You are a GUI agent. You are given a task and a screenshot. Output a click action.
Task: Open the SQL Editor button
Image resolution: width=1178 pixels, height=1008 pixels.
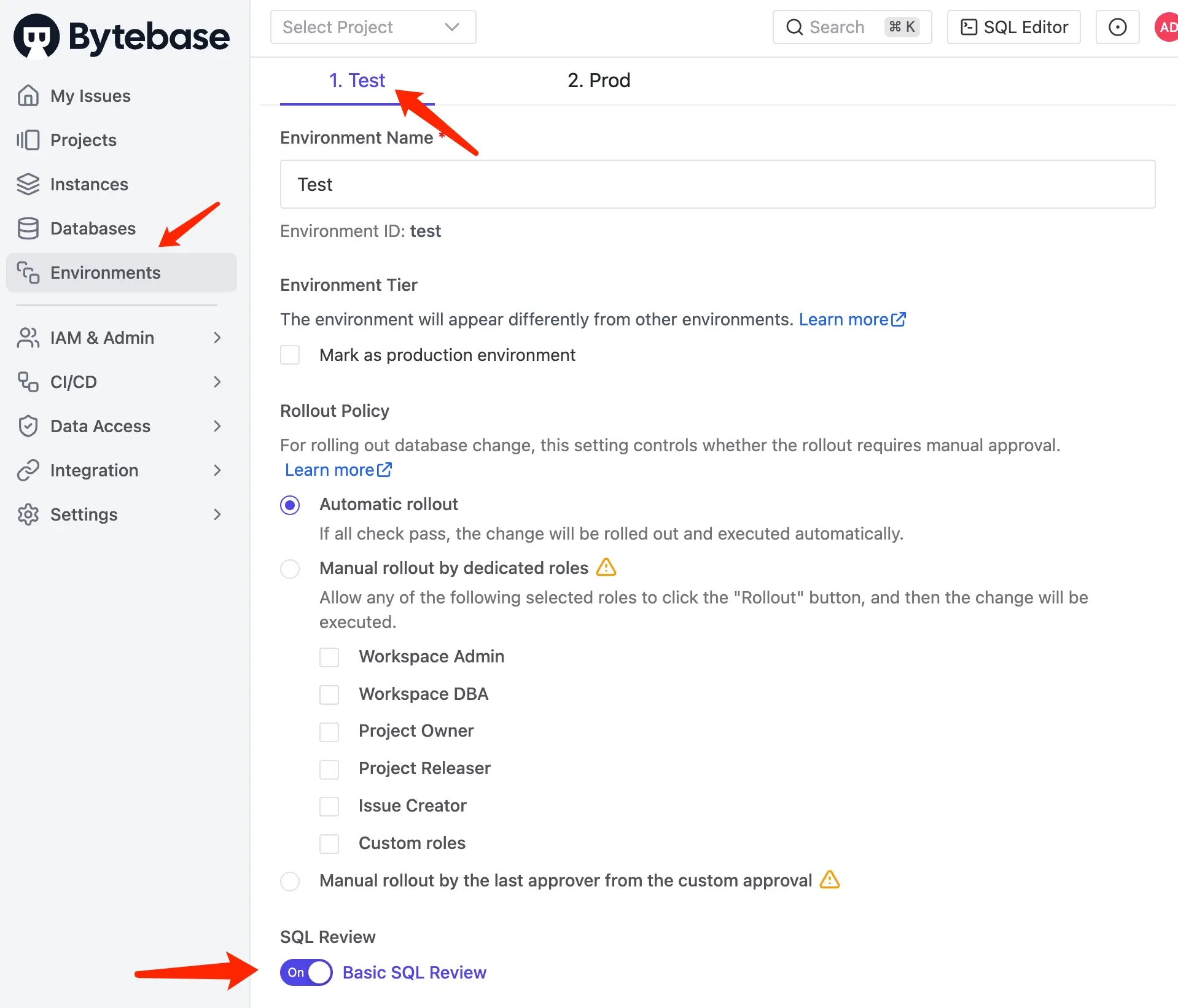[x=1014, y=27]
